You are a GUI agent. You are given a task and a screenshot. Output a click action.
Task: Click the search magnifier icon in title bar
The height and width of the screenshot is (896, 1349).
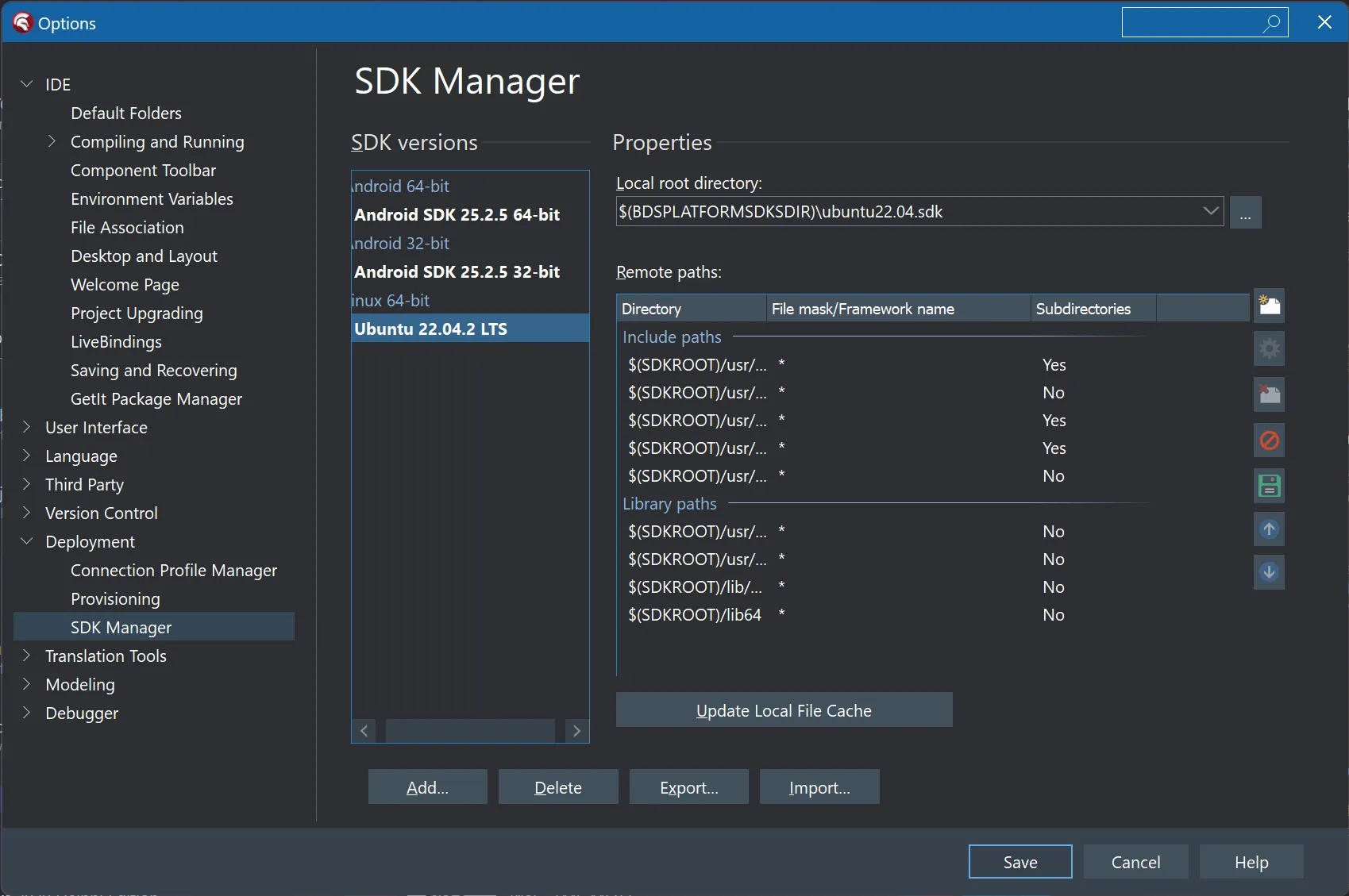(1271, 23)
